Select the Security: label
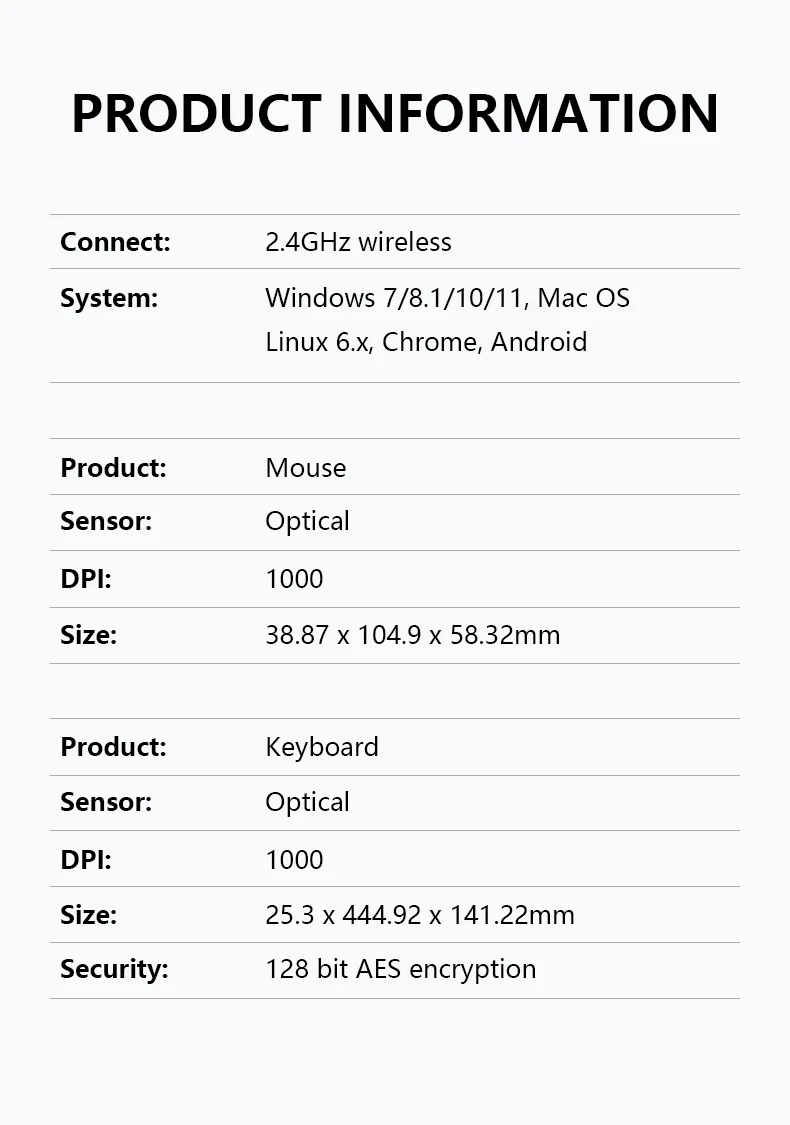Screen dimensions: 790x1125 (114, 969)
